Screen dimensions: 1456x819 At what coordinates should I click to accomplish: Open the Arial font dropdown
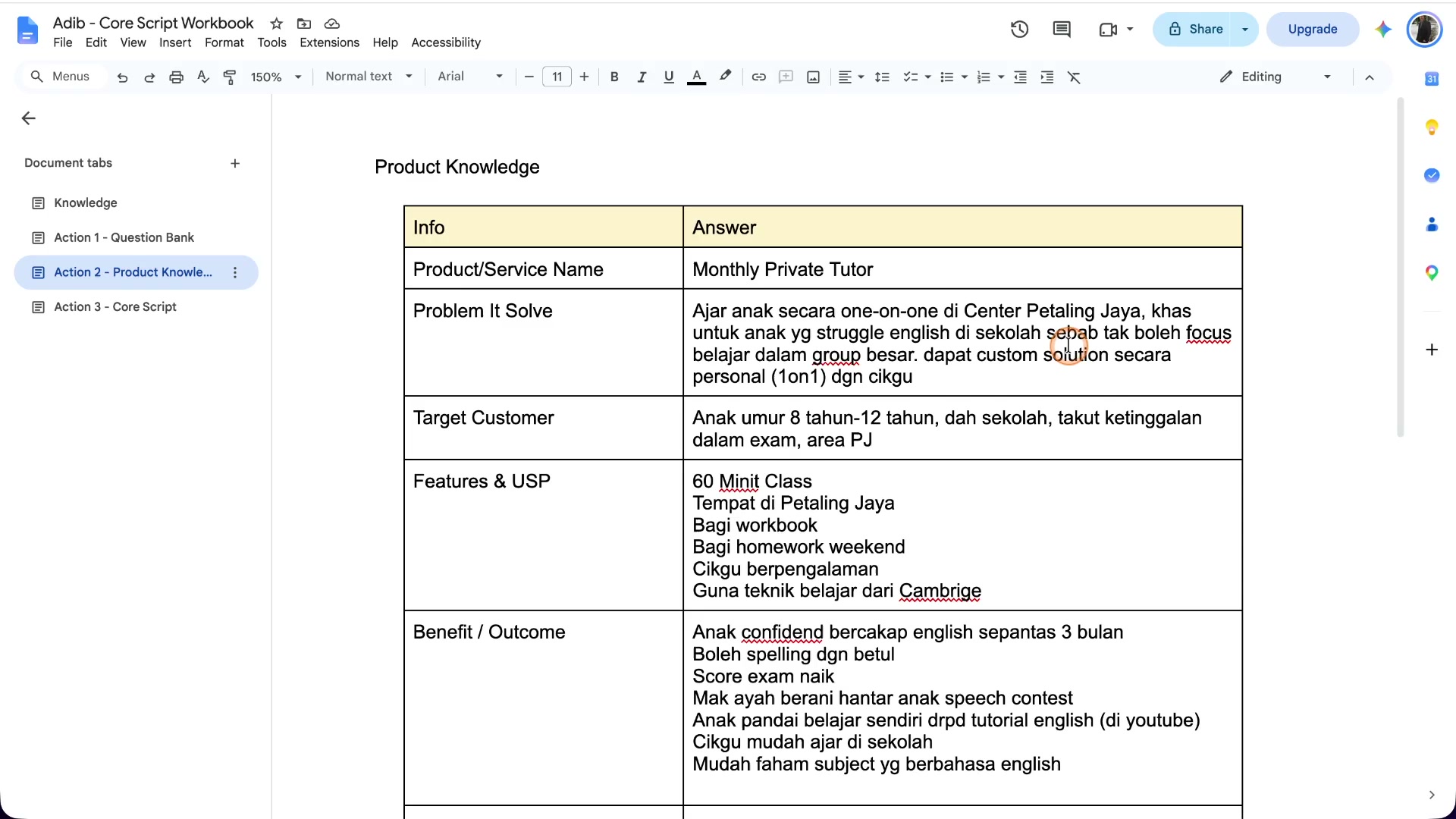coord(470,77)
